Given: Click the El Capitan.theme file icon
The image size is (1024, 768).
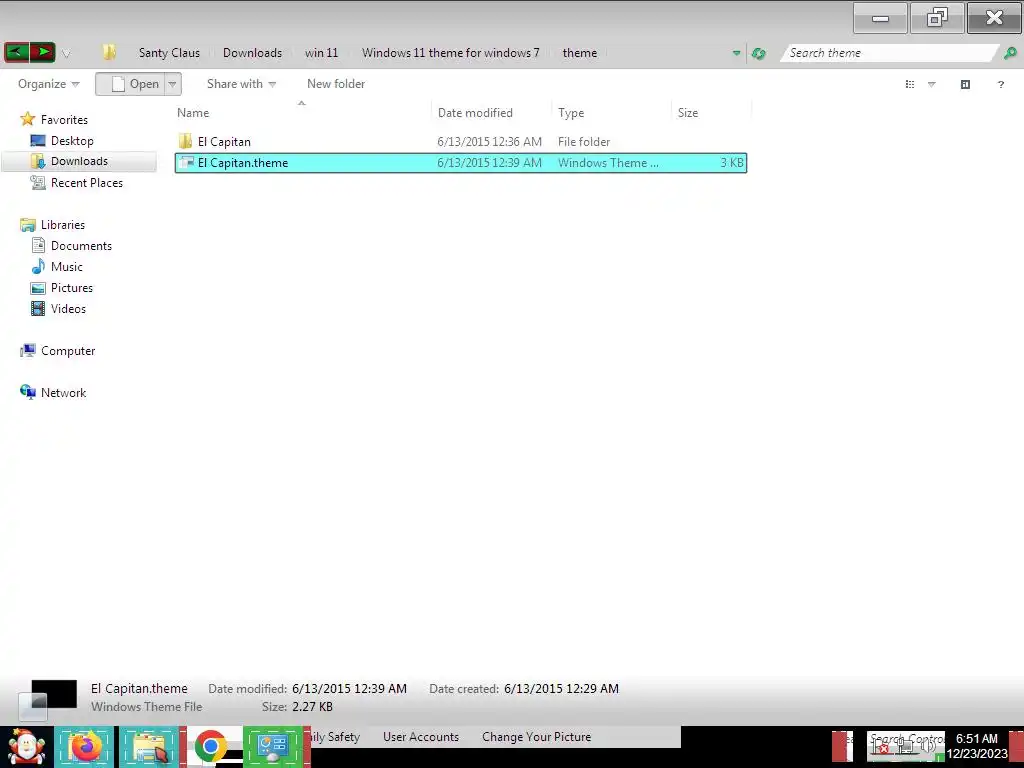Looking at the screenshot, I should point(186,163).
